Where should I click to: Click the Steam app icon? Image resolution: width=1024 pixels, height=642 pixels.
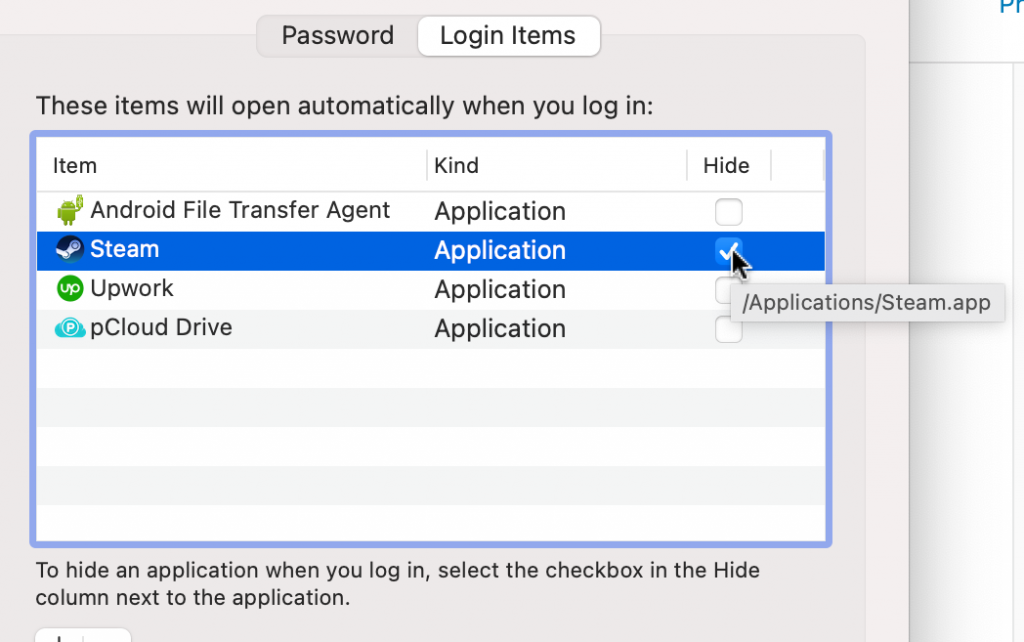(x=70, y=249)
